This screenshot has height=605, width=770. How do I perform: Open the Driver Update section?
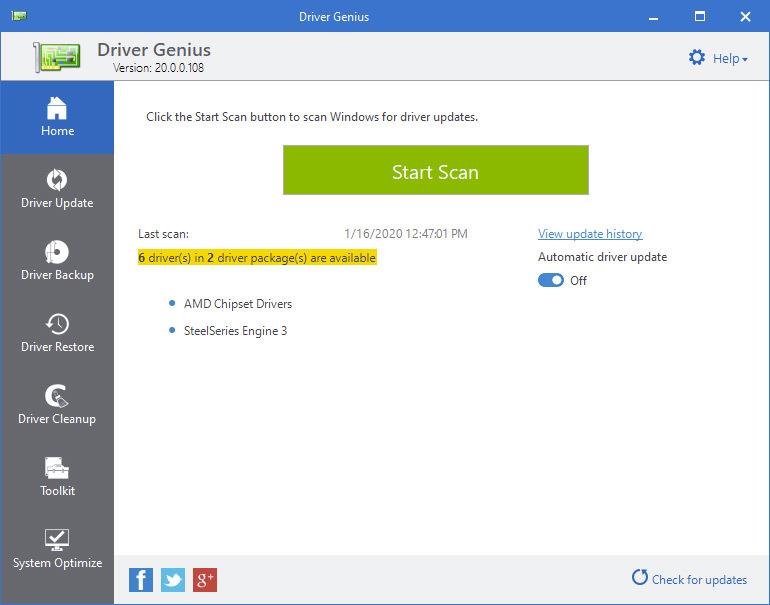pyautogui.click(x=57, y=189)
